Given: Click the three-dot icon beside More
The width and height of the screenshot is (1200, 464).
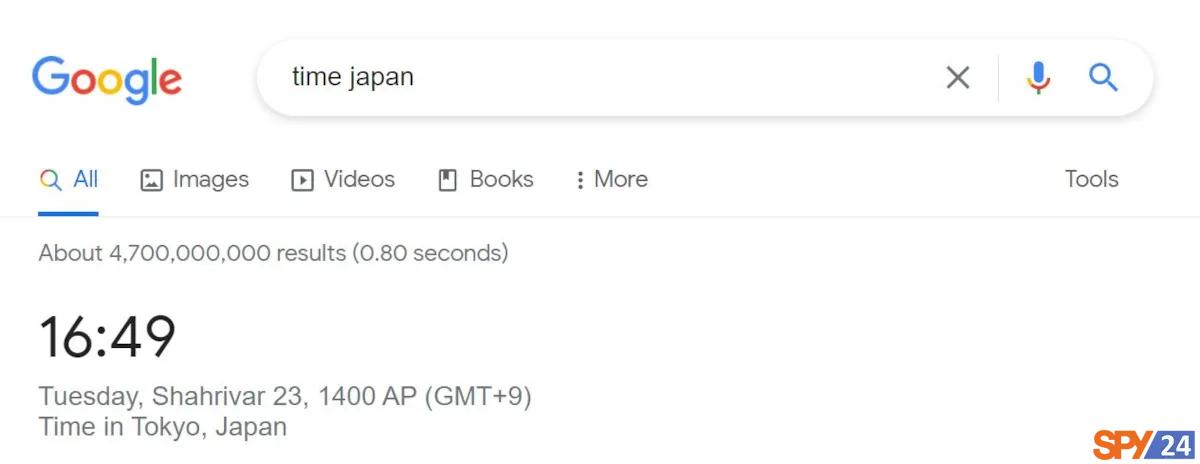Looking at the screenshot, I should (x=580, y=180).
